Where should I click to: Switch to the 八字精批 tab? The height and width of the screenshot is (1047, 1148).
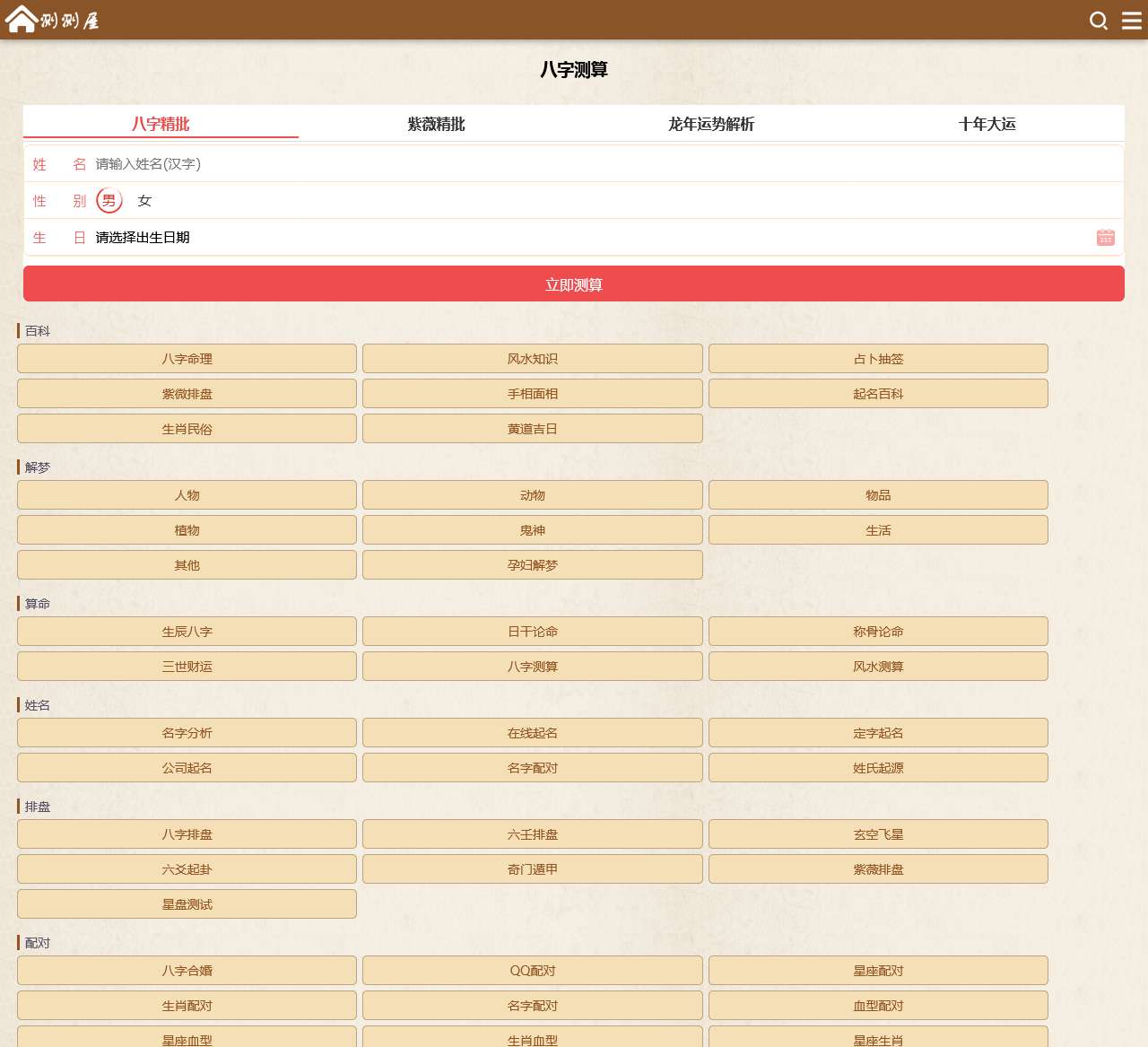click(x=161, y=124)
